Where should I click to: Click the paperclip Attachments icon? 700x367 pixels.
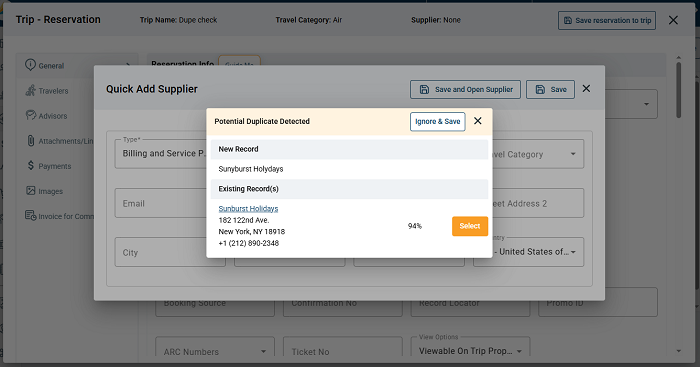coord(30,141)
